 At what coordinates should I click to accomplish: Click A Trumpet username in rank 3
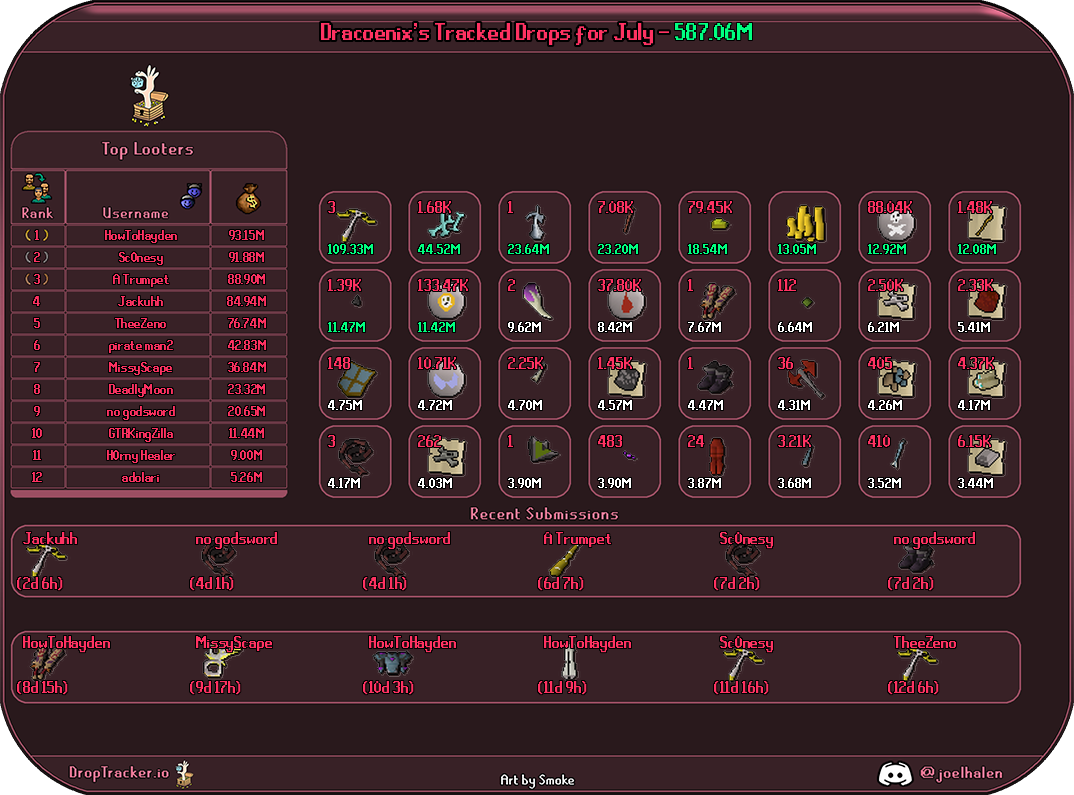pos(140,279)
